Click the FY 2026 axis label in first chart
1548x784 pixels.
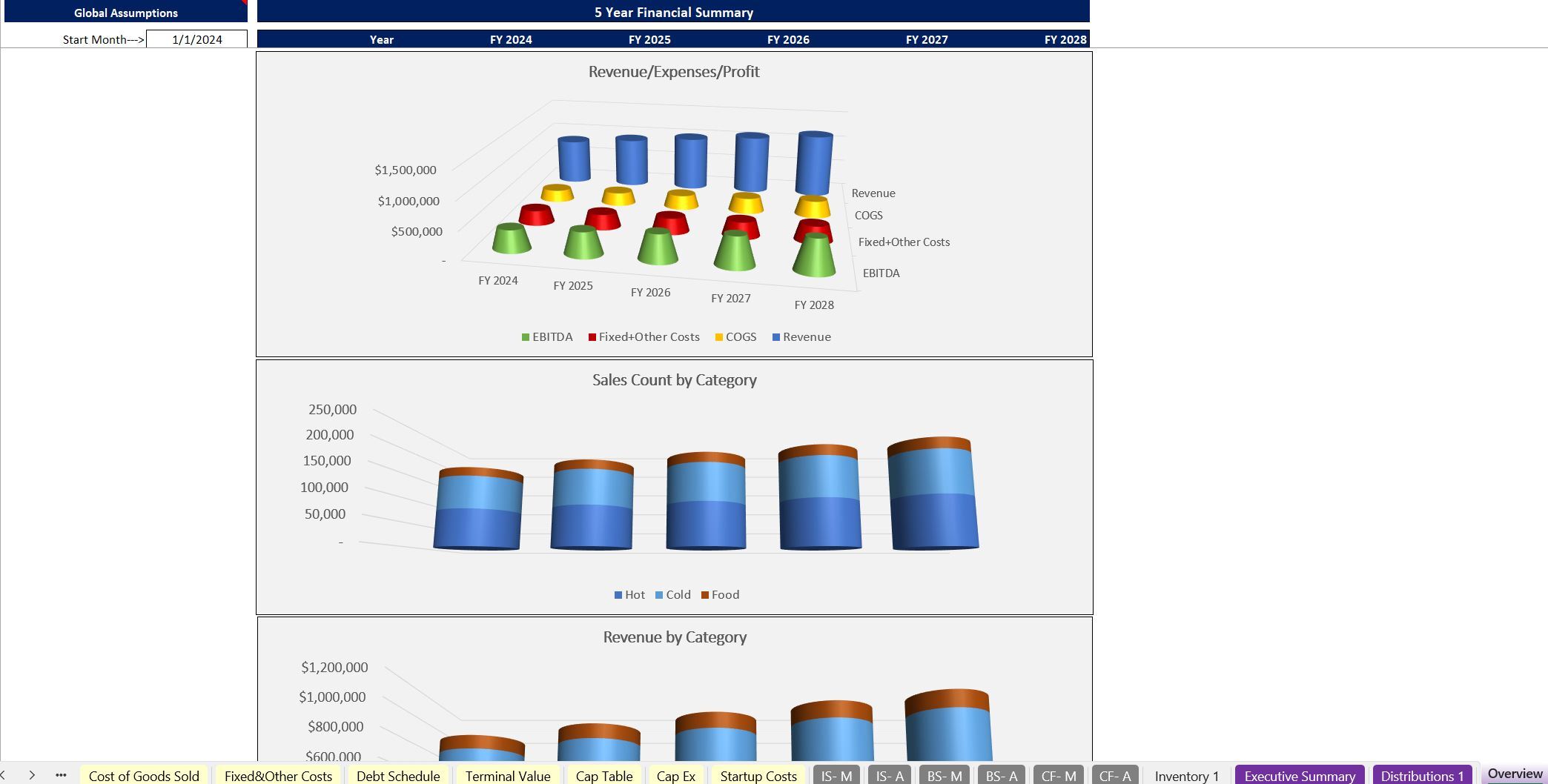coord(650,293)
